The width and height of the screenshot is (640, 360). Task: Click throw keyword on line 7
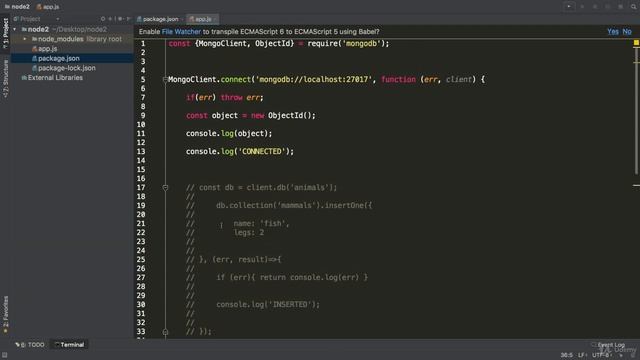point(231,98)
